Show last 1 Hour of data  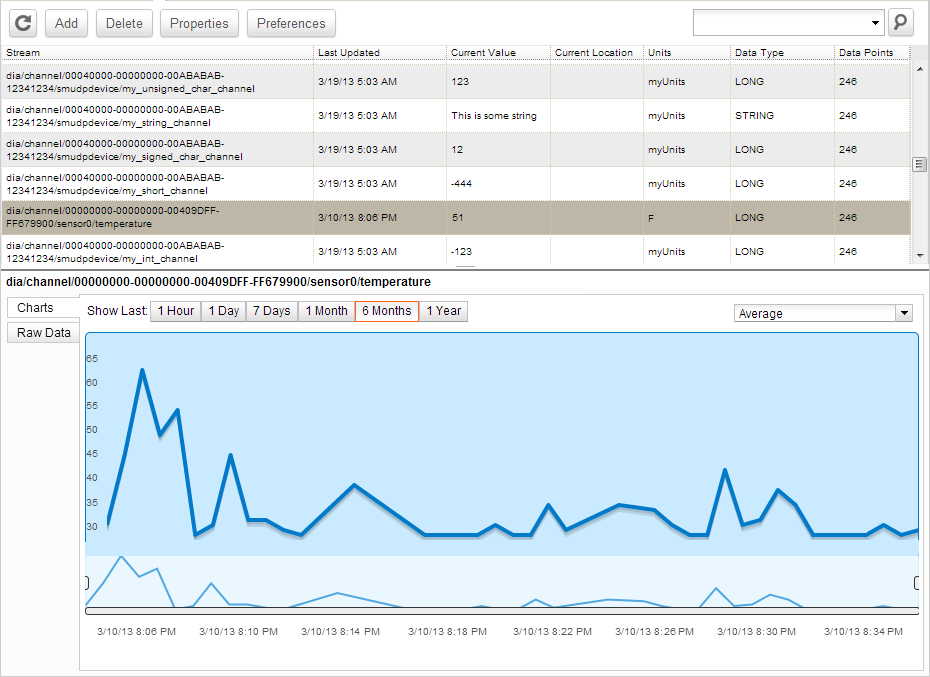coord(175,311)
